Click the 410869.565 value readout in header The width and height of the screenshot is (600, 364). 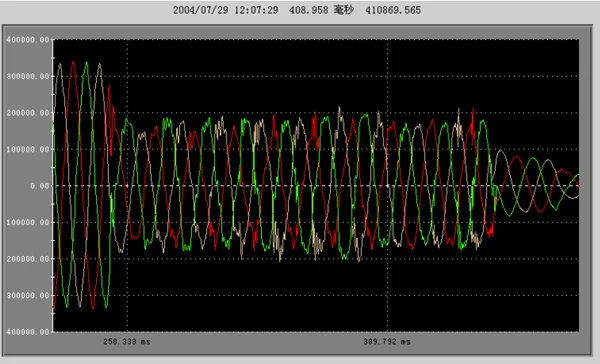click(393, 10)
